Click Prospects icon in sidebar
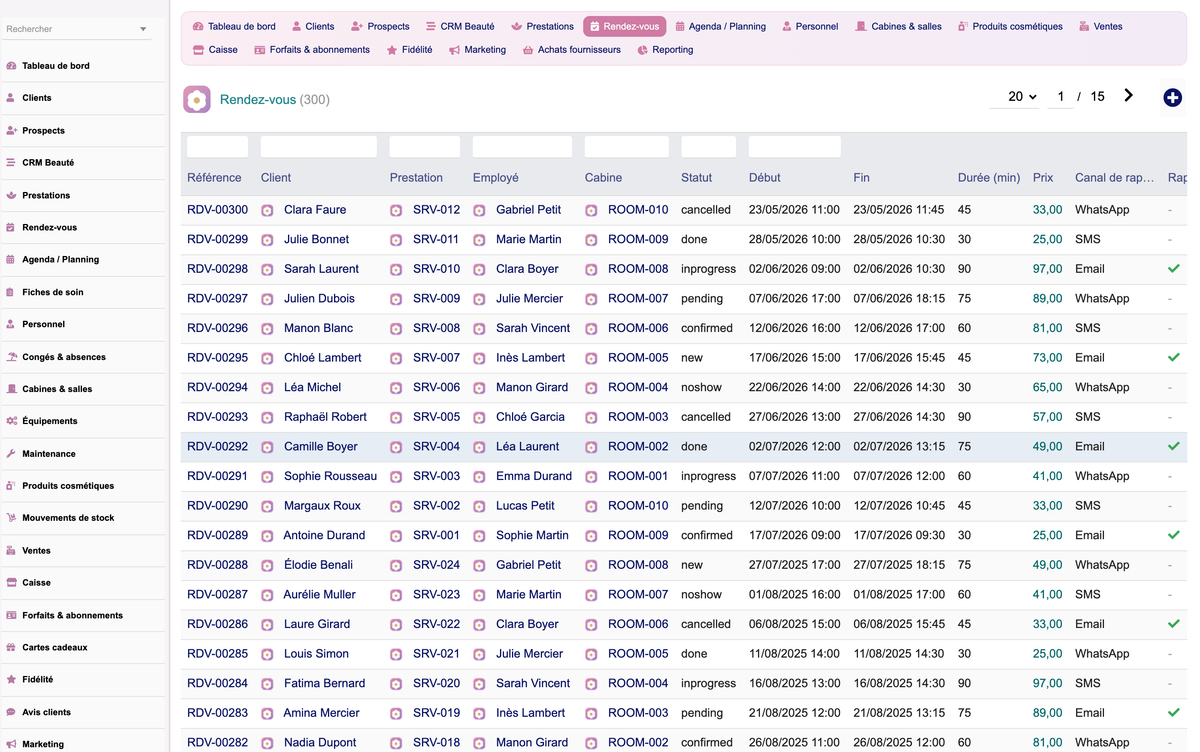This screenshot has height=752, width=1200. point(11,130)
